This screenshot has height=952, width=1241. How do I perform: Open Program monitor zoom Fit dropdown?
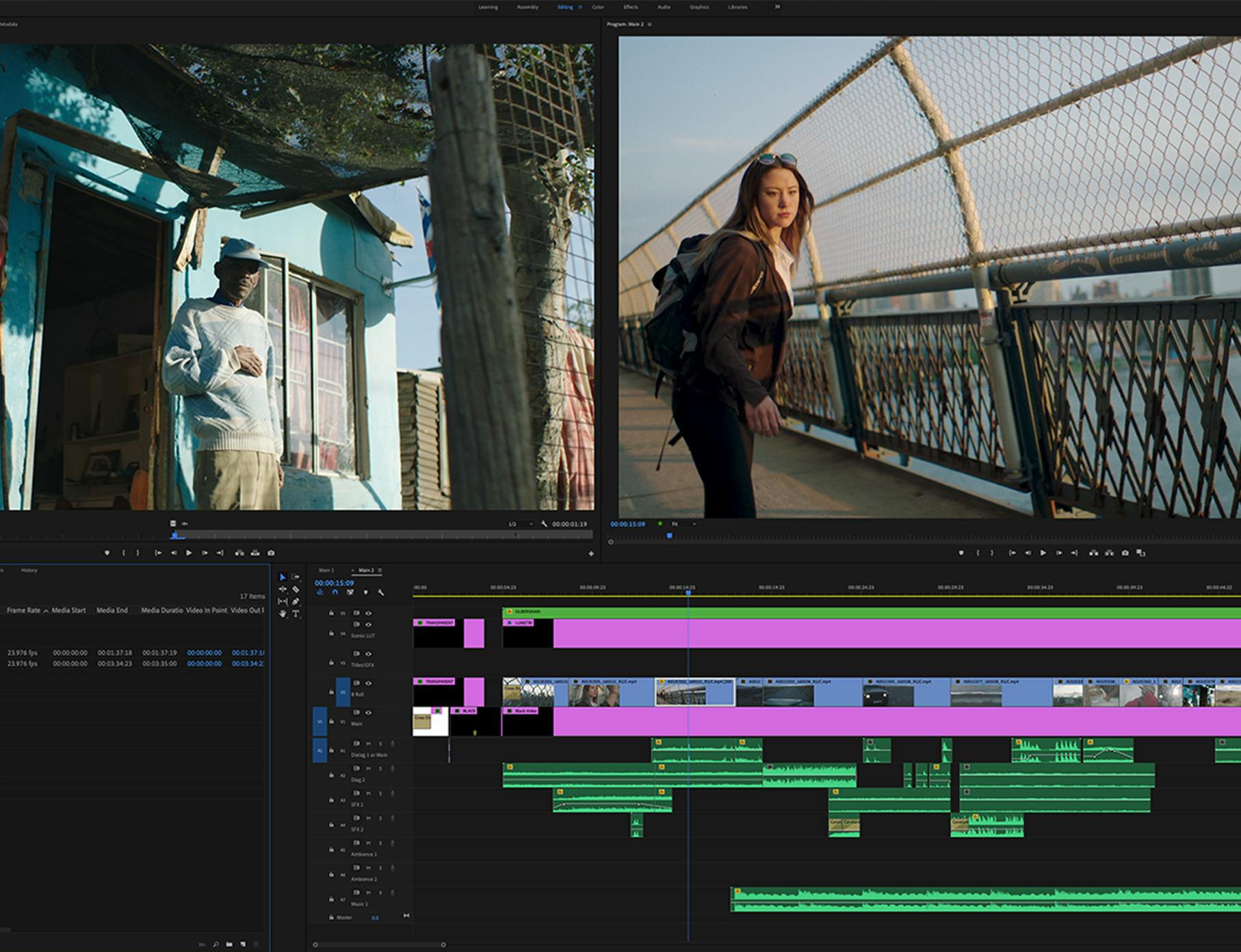[x=684, y=524]
